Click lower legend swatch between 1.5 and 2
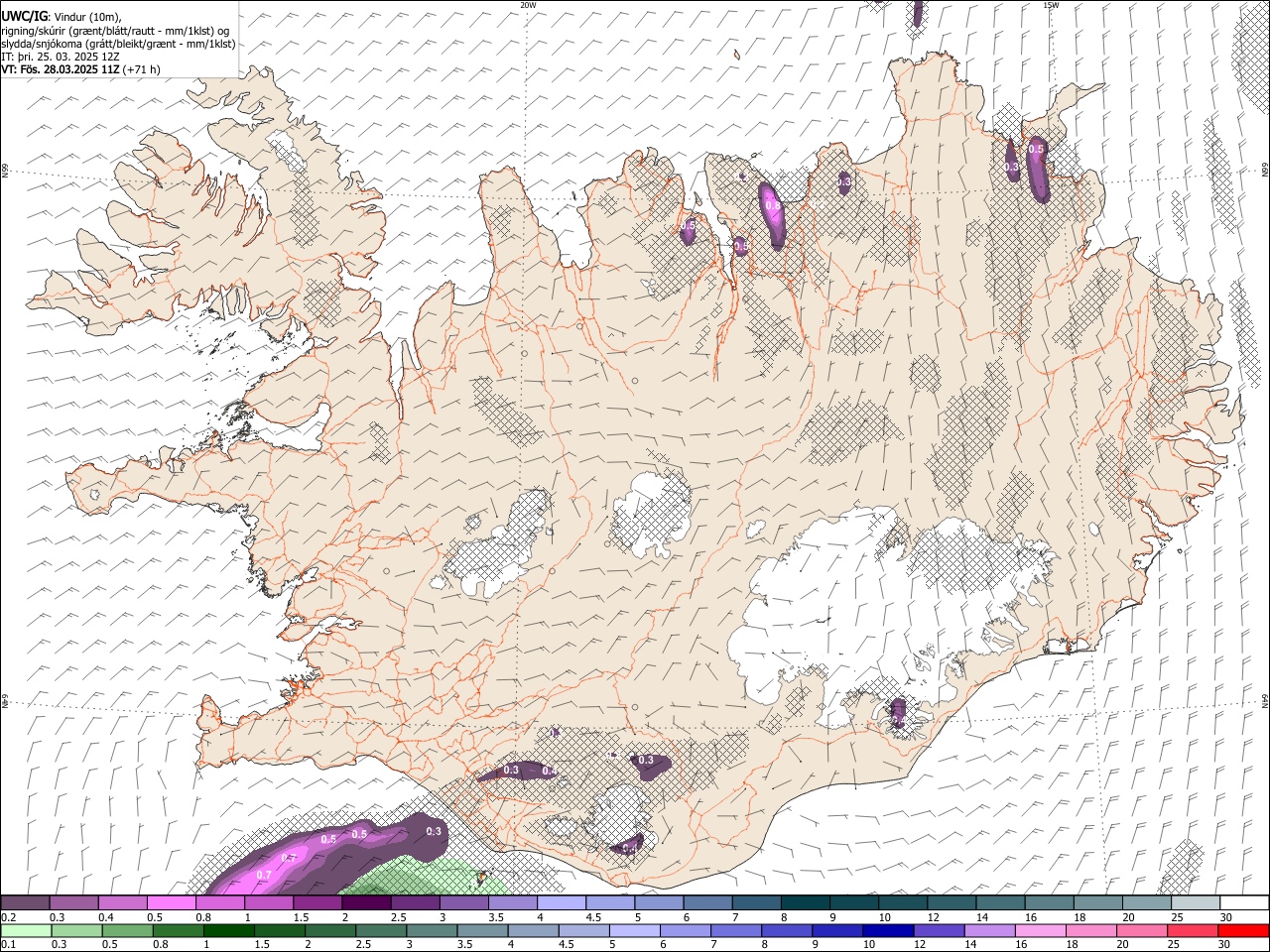 279,931
